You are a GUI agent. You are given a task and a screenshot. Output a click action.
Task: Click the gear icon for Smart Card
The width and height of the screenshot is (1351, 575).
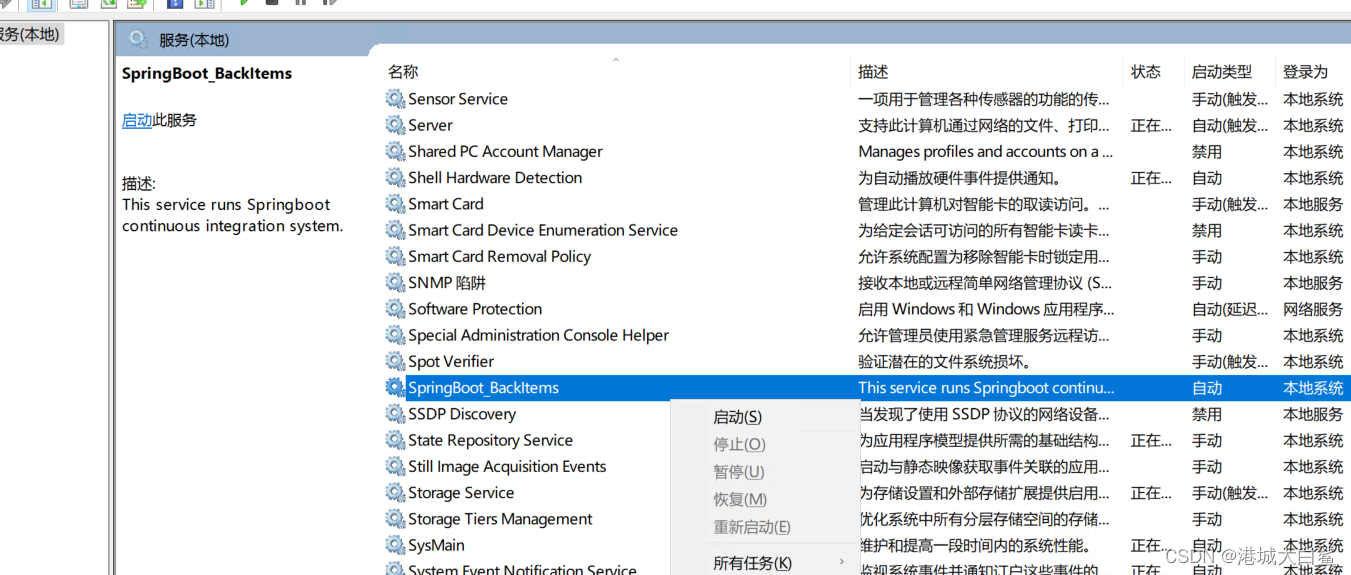tap(396, 204)
